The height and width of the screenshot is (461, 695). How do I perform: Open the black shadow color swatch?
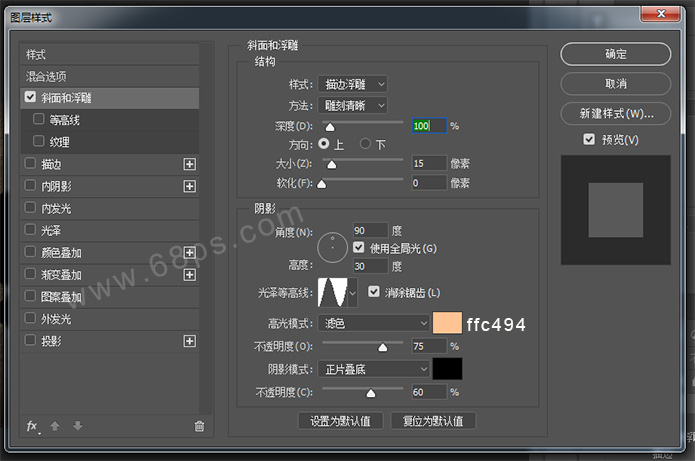447,369
